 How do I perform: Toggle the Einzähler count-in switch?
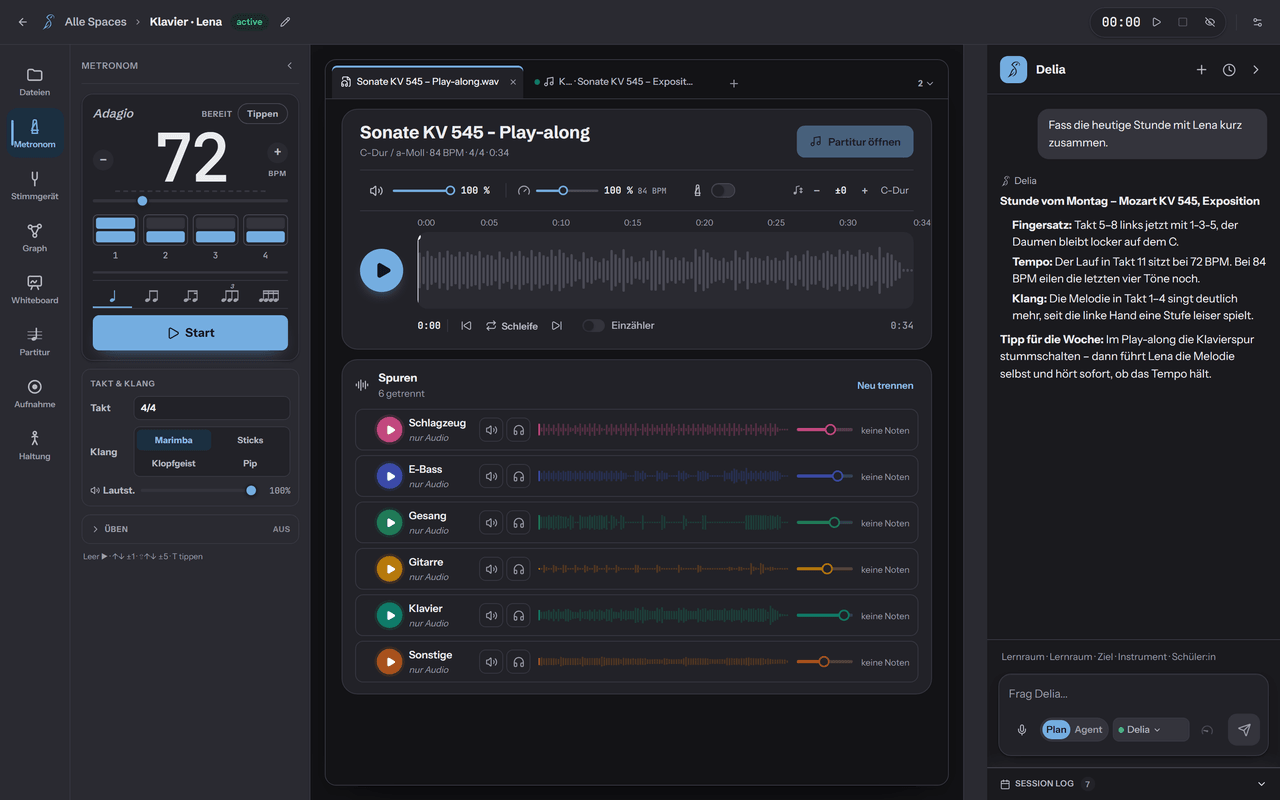coord(594,326)
